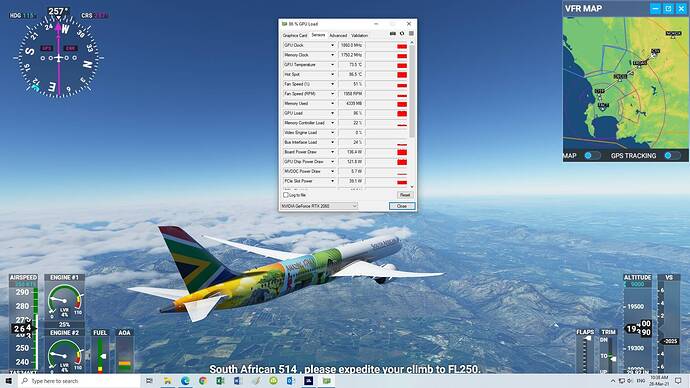Minimize the VFR MAP panel
The height and width of the screenshot is (388, 690).
(655, 8)
